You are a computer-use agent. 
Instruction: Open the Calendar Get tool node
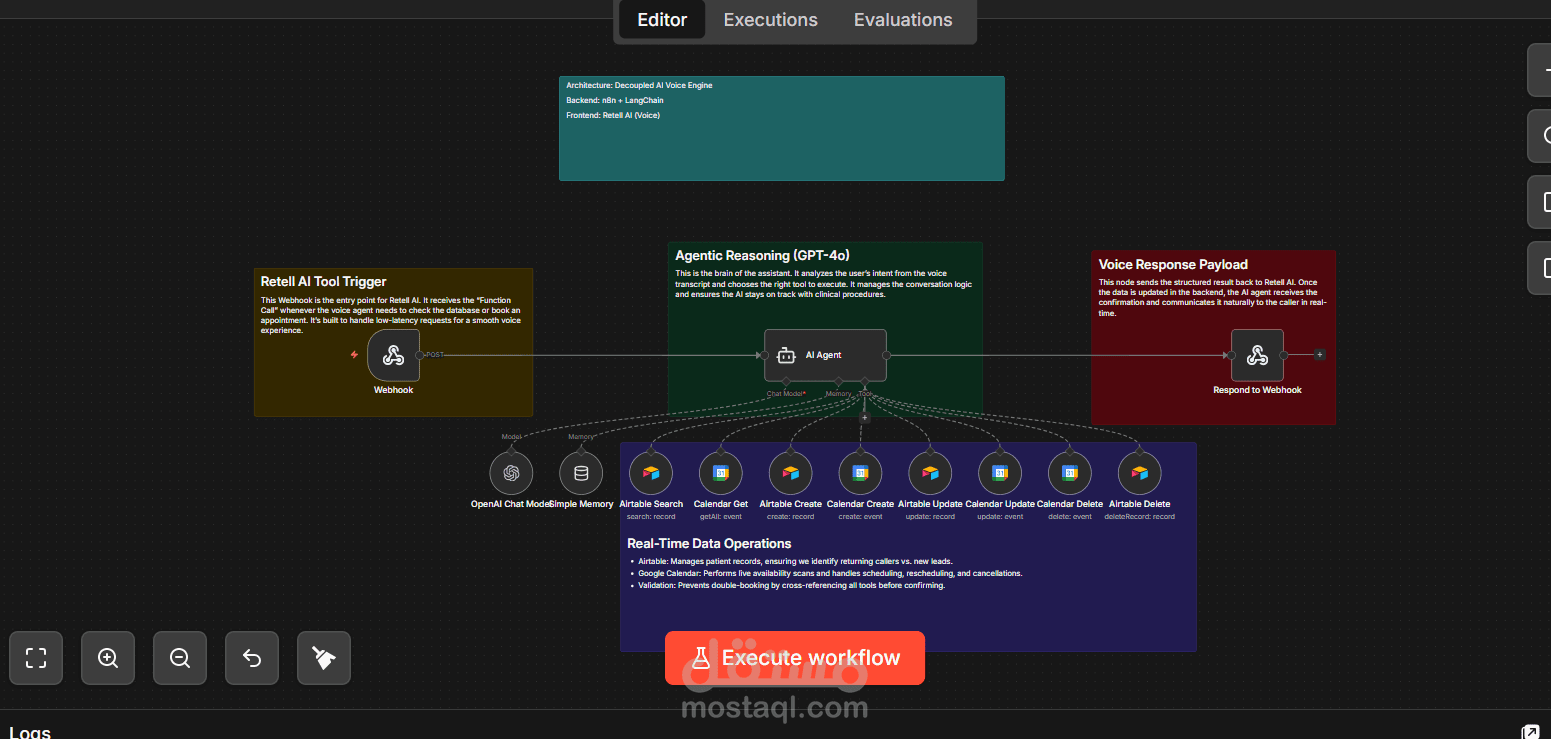pyautogui.click(x=720, y=473)
